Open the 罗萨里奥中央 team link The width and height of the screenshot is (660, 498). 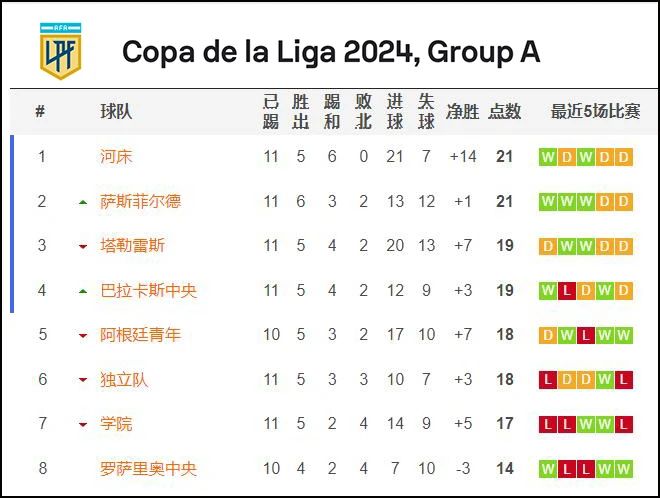click(x=149, y=469)
